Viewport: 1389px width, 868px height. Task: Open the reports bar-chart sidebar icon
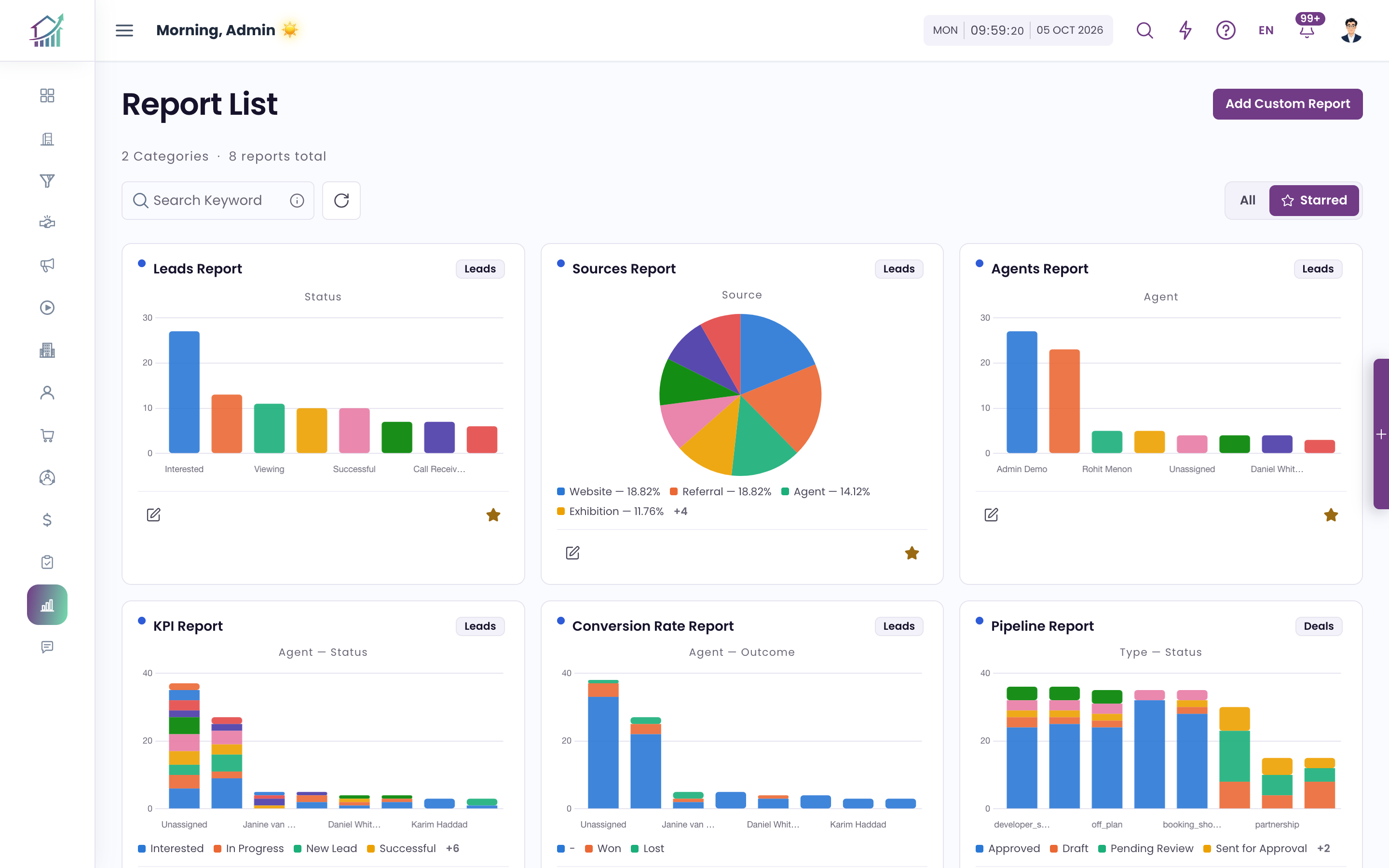[47, 605]
